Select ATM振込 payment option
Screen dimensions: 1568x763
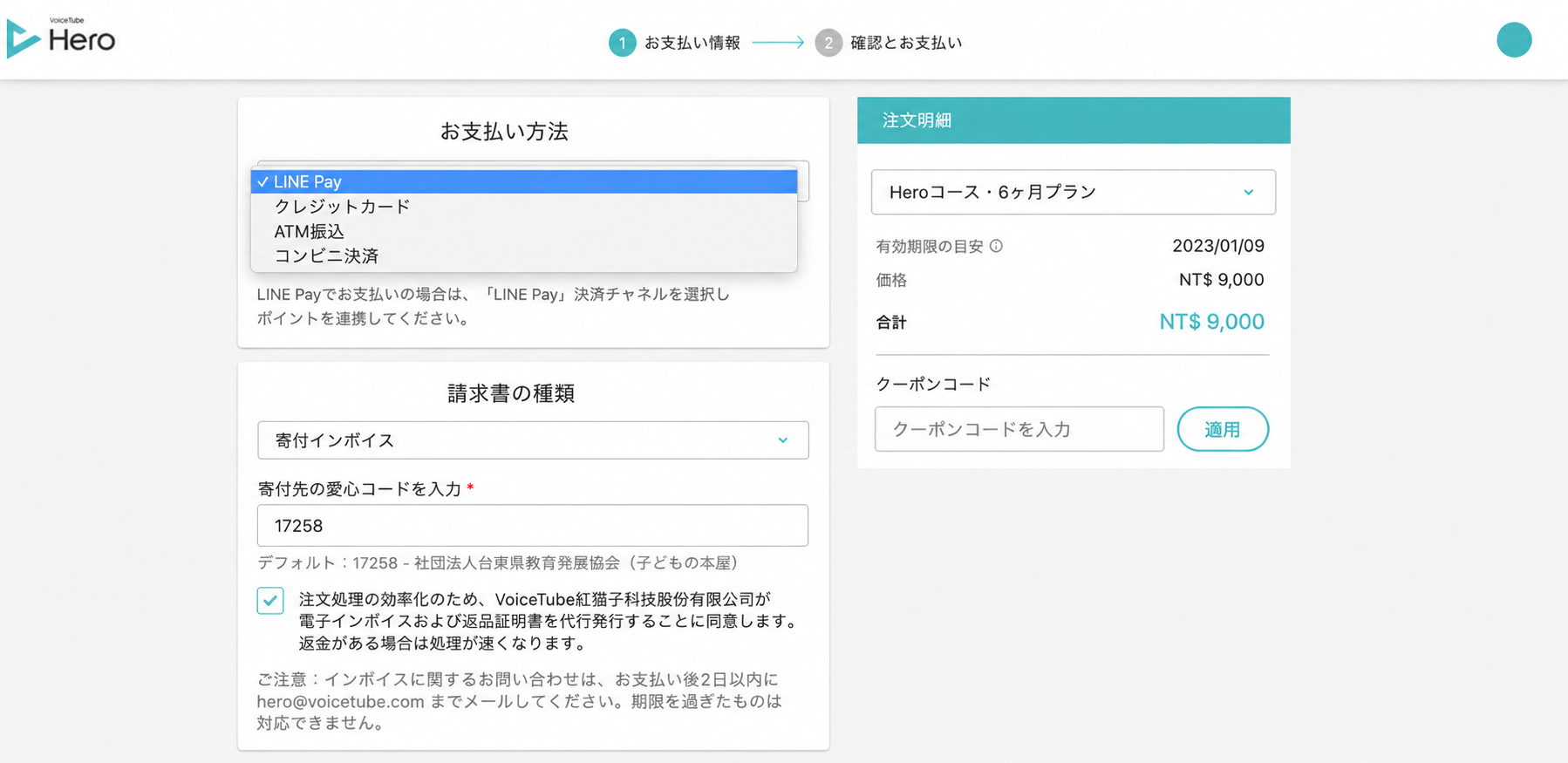[x=524, y=231]
